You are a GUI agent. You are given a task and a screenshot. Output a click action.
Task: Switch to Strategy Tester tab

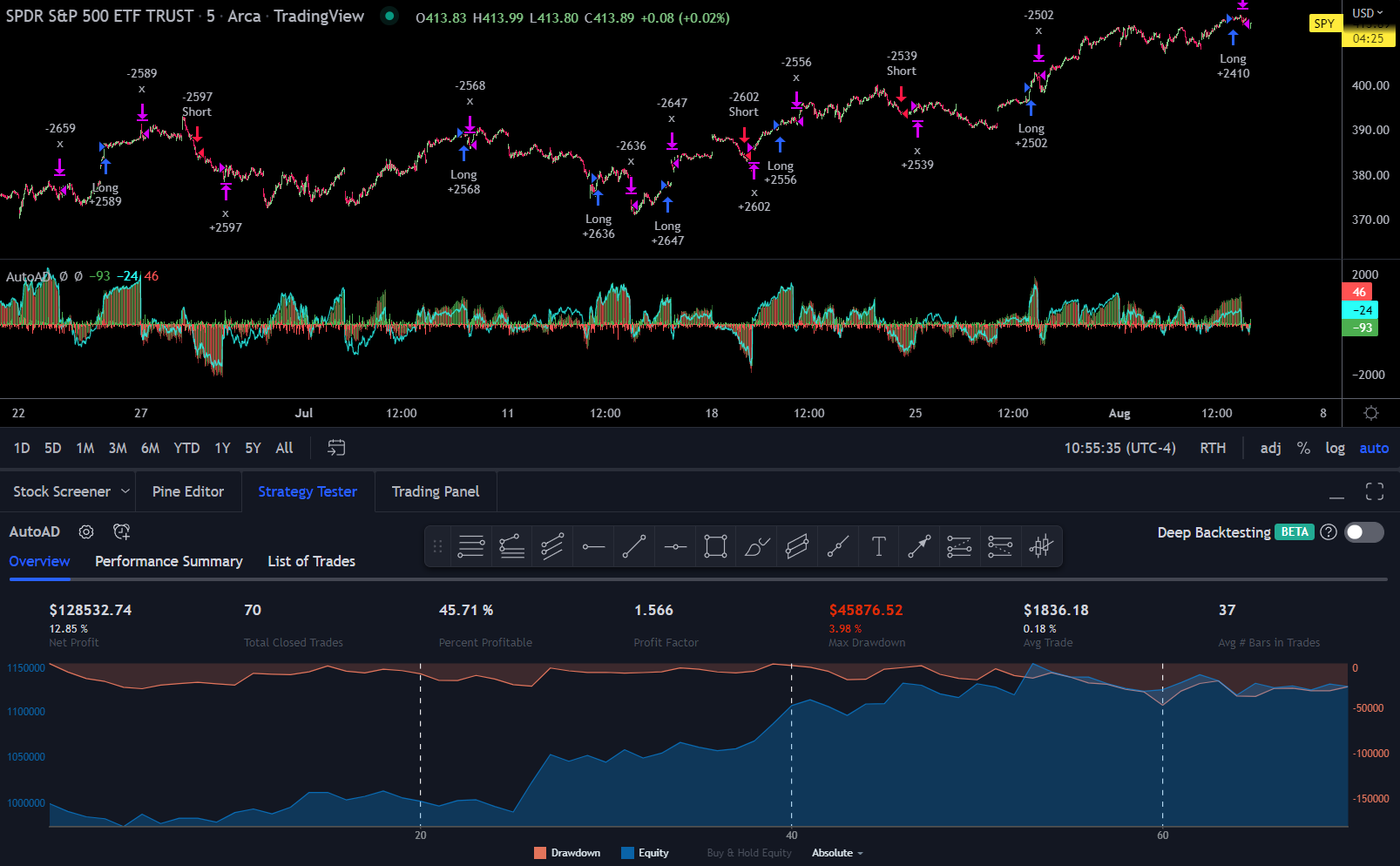coord(308,491)
